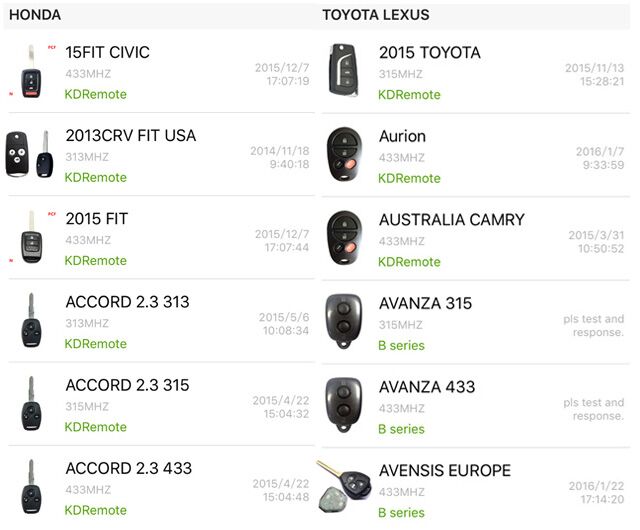Screen dimensions: 640x530
Task: Open the AVENSIS EUROPE key image
Action: (x=344, y=488)
